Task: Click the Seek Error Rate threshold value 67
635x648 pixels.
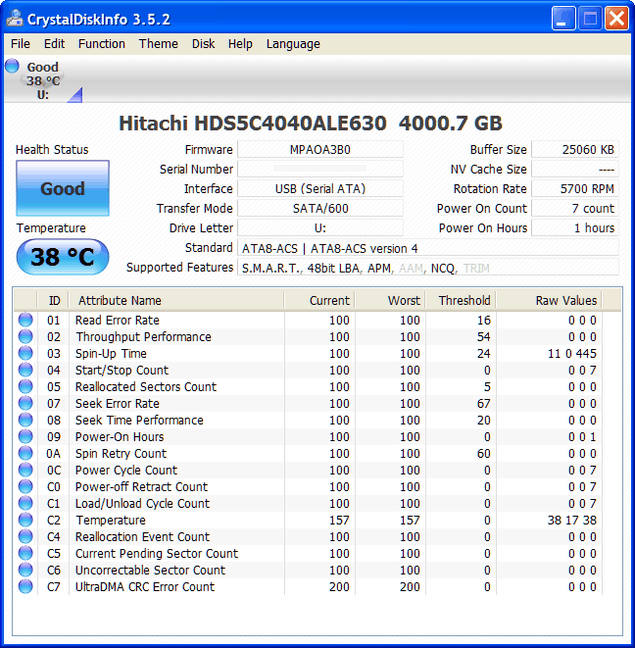Action: click(x=483, y=403)
